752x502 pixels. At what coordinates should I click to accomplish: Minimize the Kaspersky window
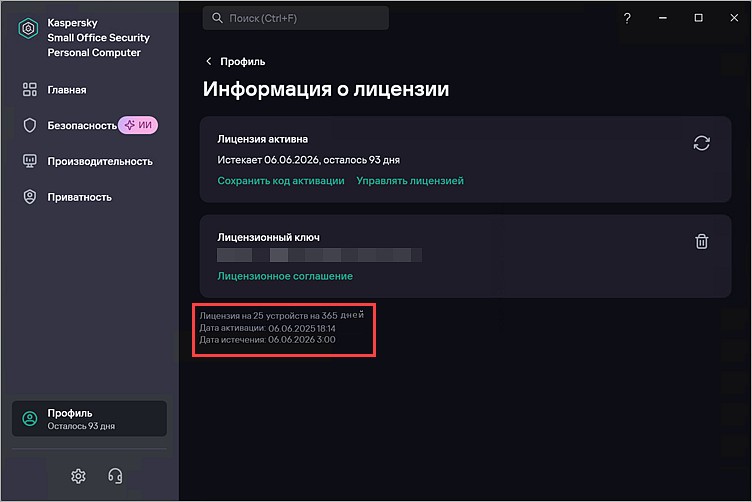click(x=663, y=18)
